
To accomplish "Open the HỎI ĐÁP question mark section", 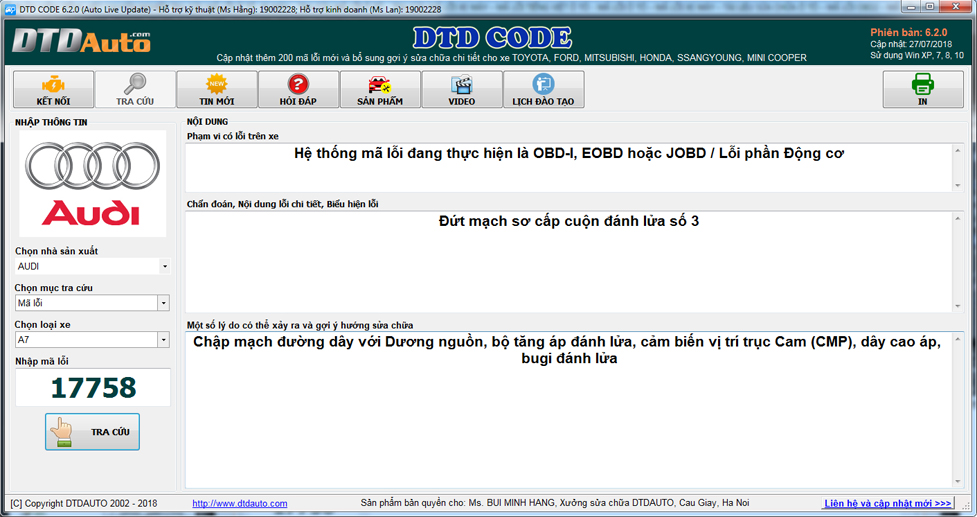I will coord(298,90).
